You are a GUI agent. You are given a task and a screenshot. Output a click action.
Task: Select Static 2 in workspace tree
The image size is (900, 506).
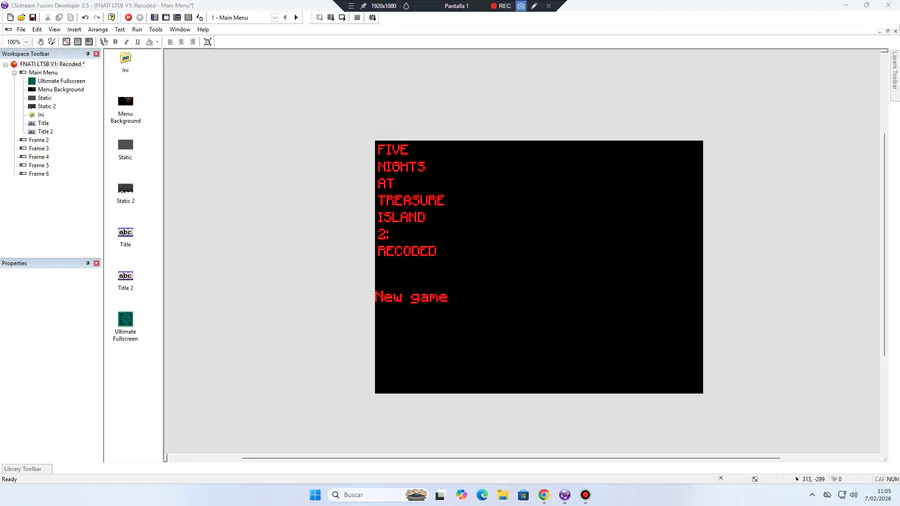[46, 106]
